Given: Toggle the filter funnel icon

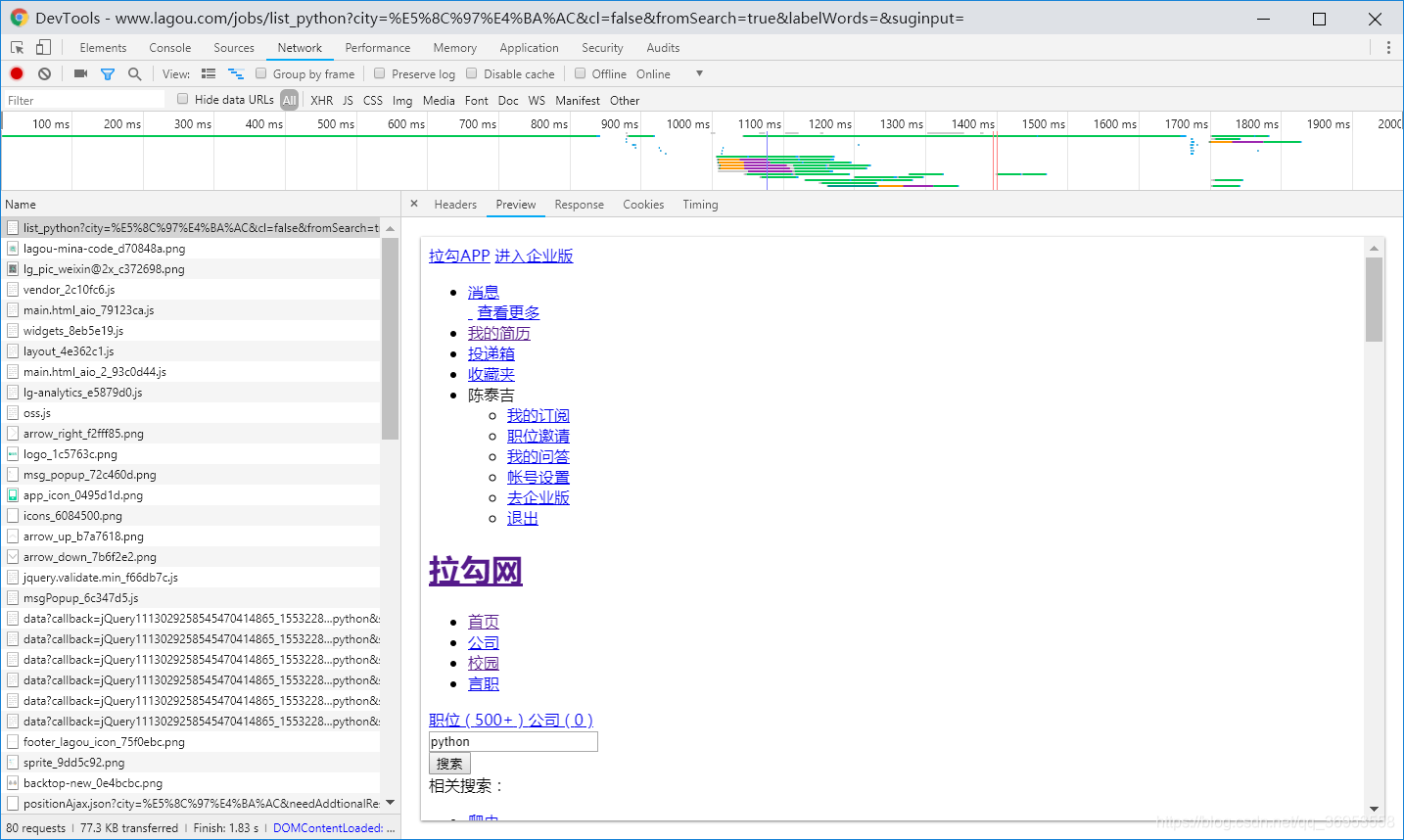Looking at the screenshot, I should coord(108,73).
